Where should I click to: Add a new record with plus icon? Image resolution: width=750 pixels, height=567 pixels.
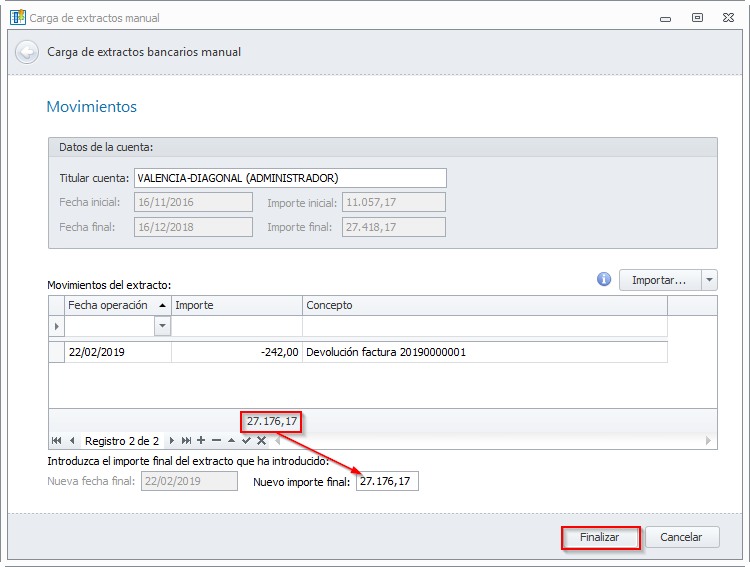201,440
